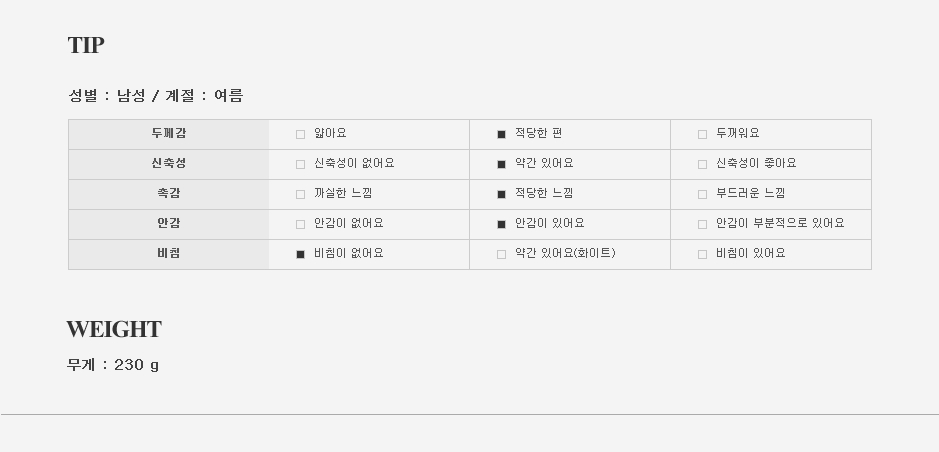Enable the 부드러운 느낌 checkbox

(702, 194)
